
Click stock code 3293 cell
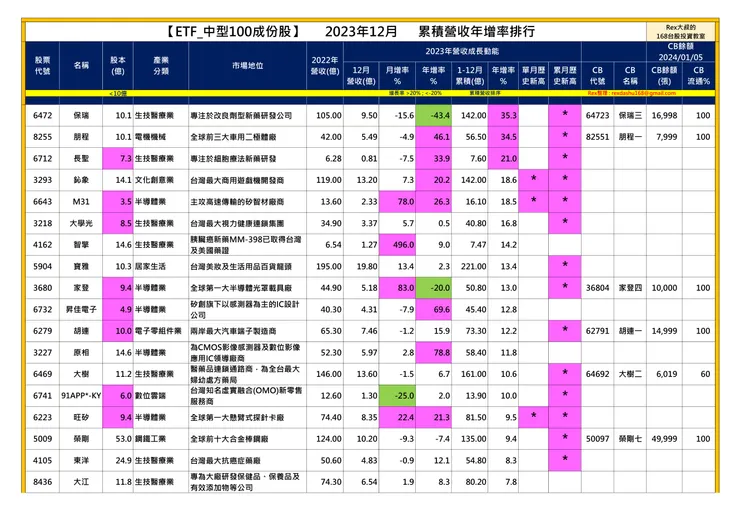tap(42, 180)
